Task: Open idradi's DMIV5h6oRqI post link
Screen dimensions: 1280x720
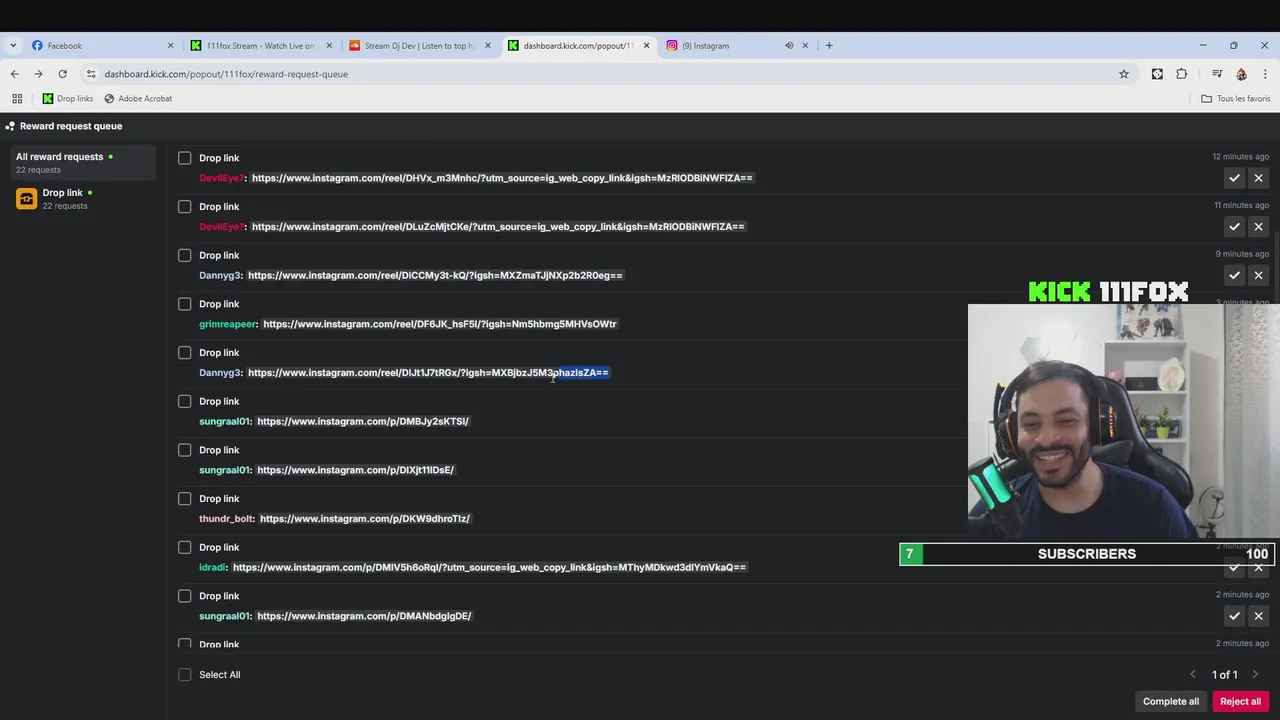Action: coord(489,568)
